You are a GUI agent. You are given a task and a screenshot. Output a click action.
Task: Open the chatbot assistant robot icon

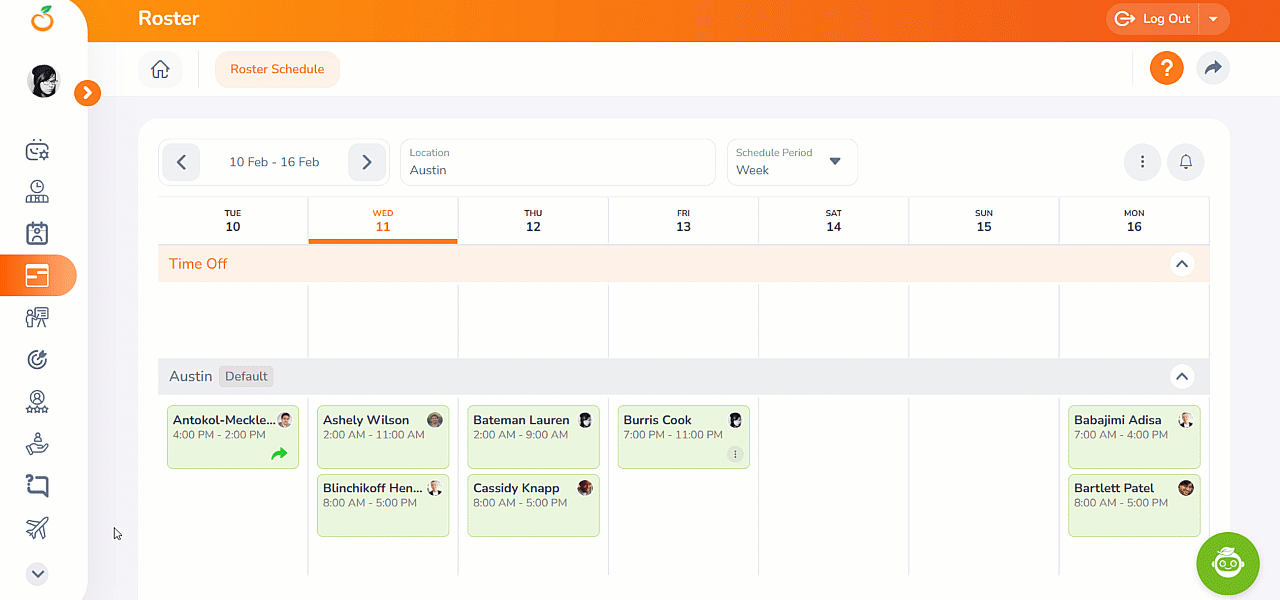[x=1228, y=564]
